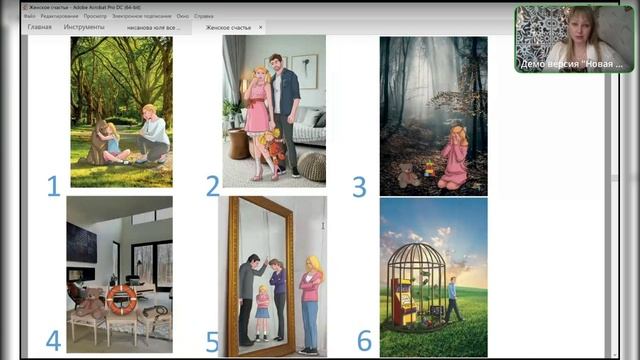Open the Просмотр menu
The height and width of the screenshot is (360, 640).
click(95, 16)
